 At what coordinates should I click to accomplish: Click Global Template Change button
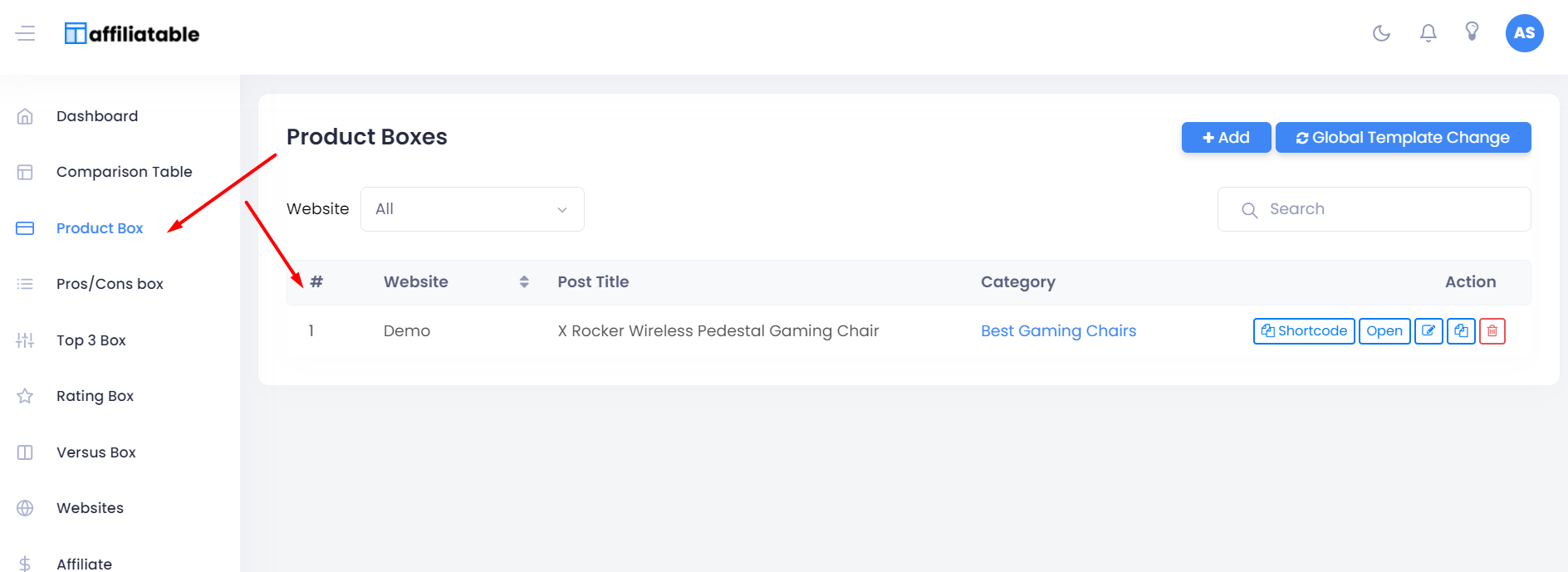[1403, 138]
